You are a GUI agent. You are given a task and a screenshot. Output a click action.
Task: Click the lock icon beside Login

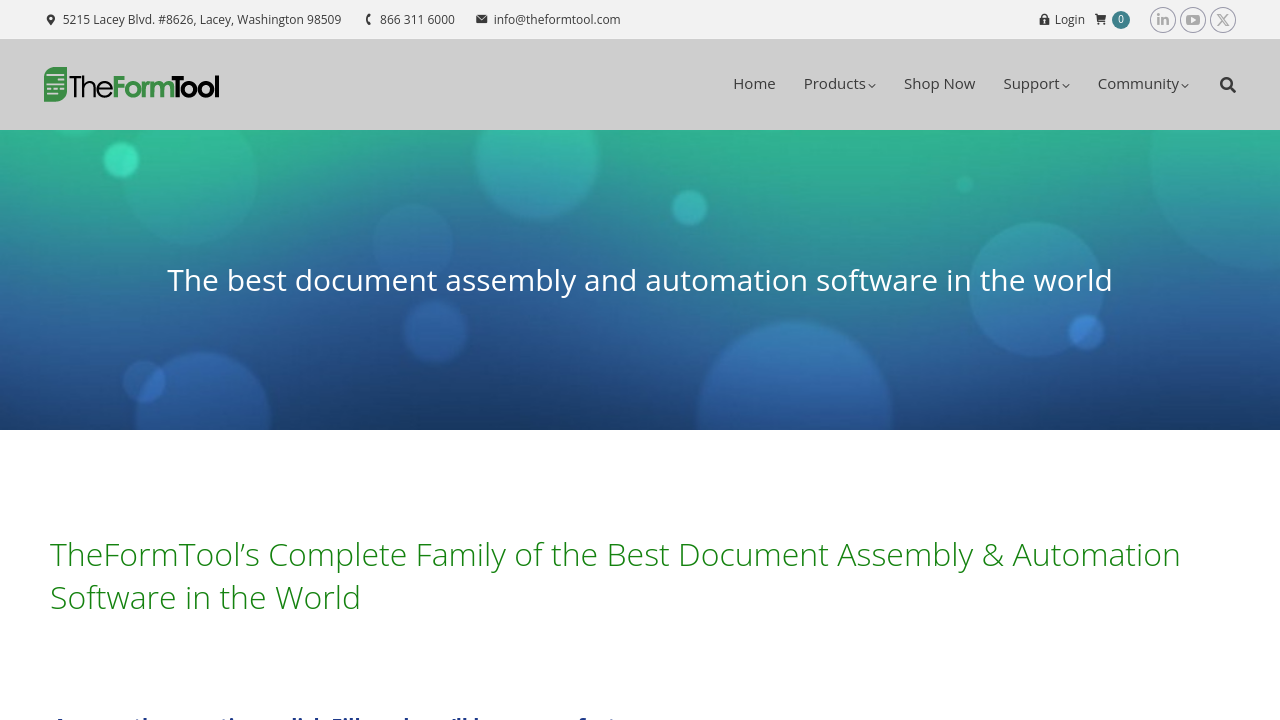coord(1044,20)
